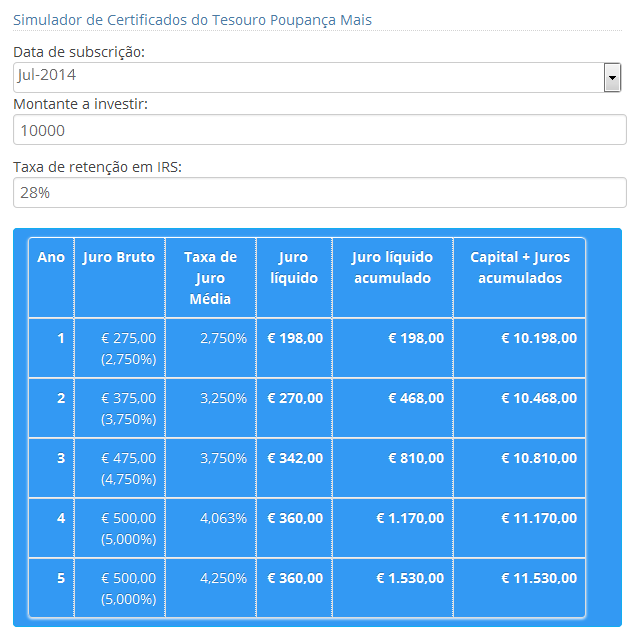Click the Ano column header
Viewport: 629px width, 641px height.
pos(51,258)
